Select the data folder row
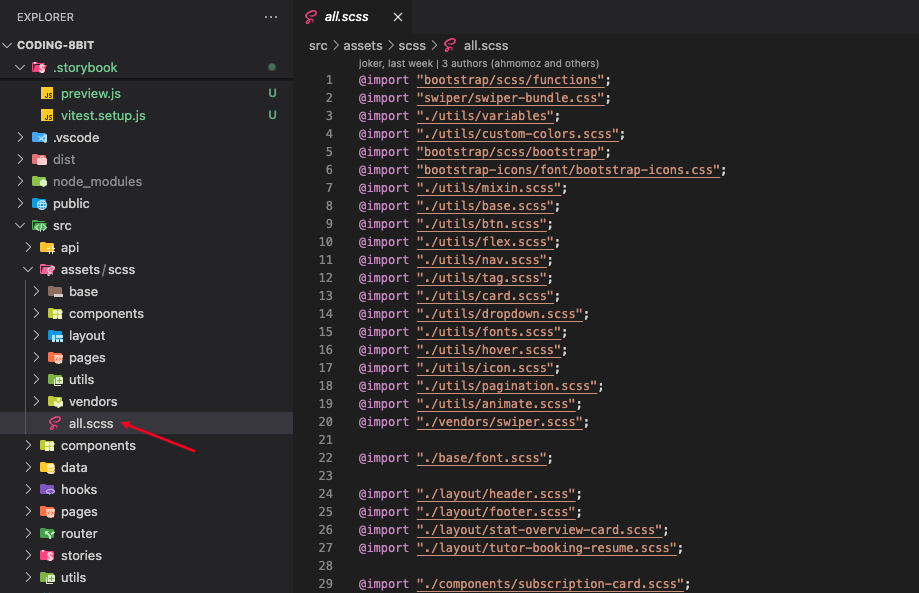 pos(147,468)
